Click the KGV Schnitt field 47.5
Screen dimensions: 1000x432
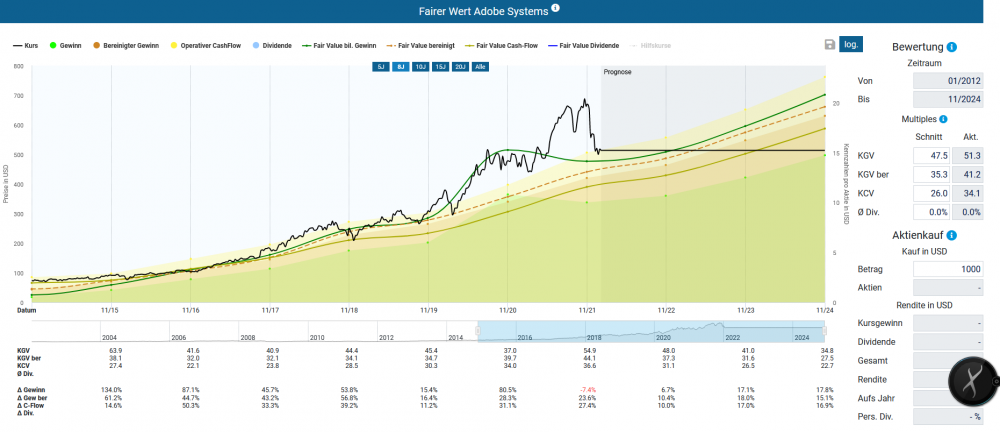tap(932, 156)
